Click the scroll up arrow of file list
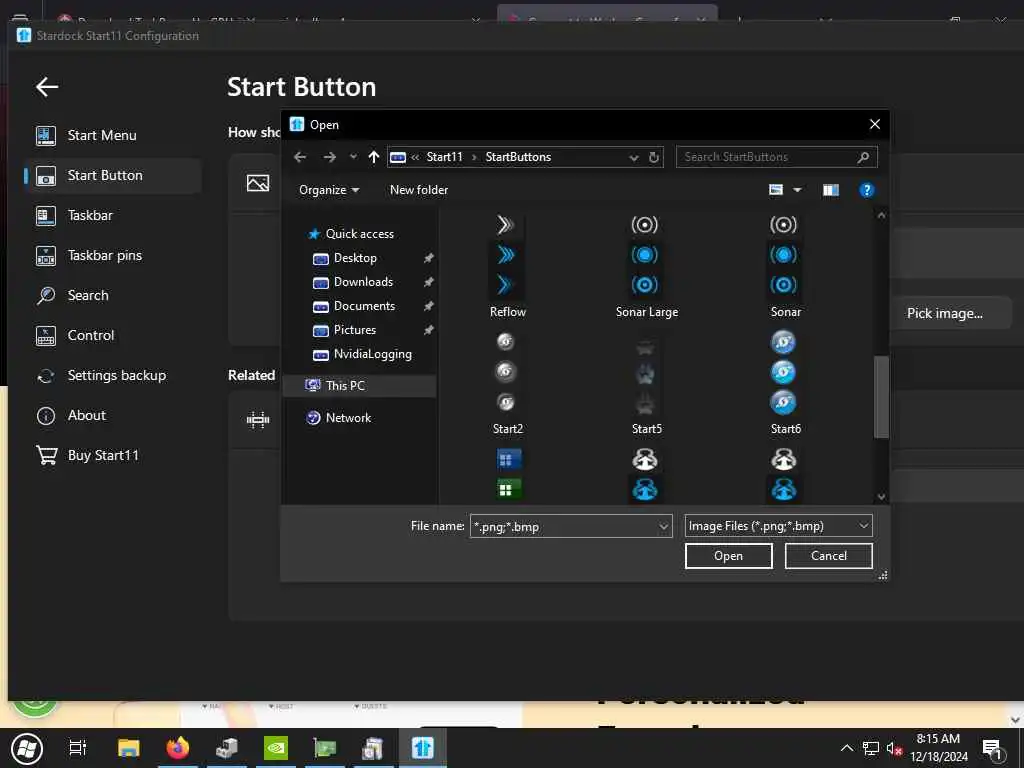 [x=881, y=215]
